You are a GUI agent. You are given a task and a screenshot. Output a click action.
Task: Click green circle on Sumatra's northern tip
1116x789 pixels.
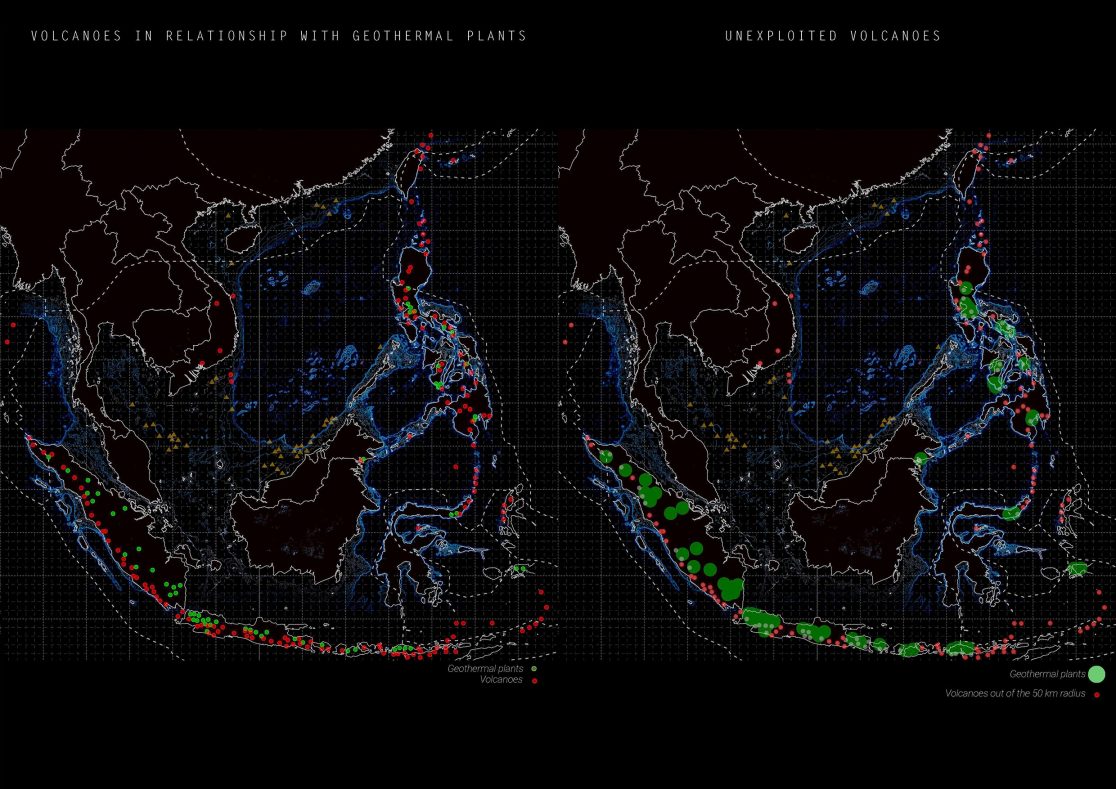[607, 455]
